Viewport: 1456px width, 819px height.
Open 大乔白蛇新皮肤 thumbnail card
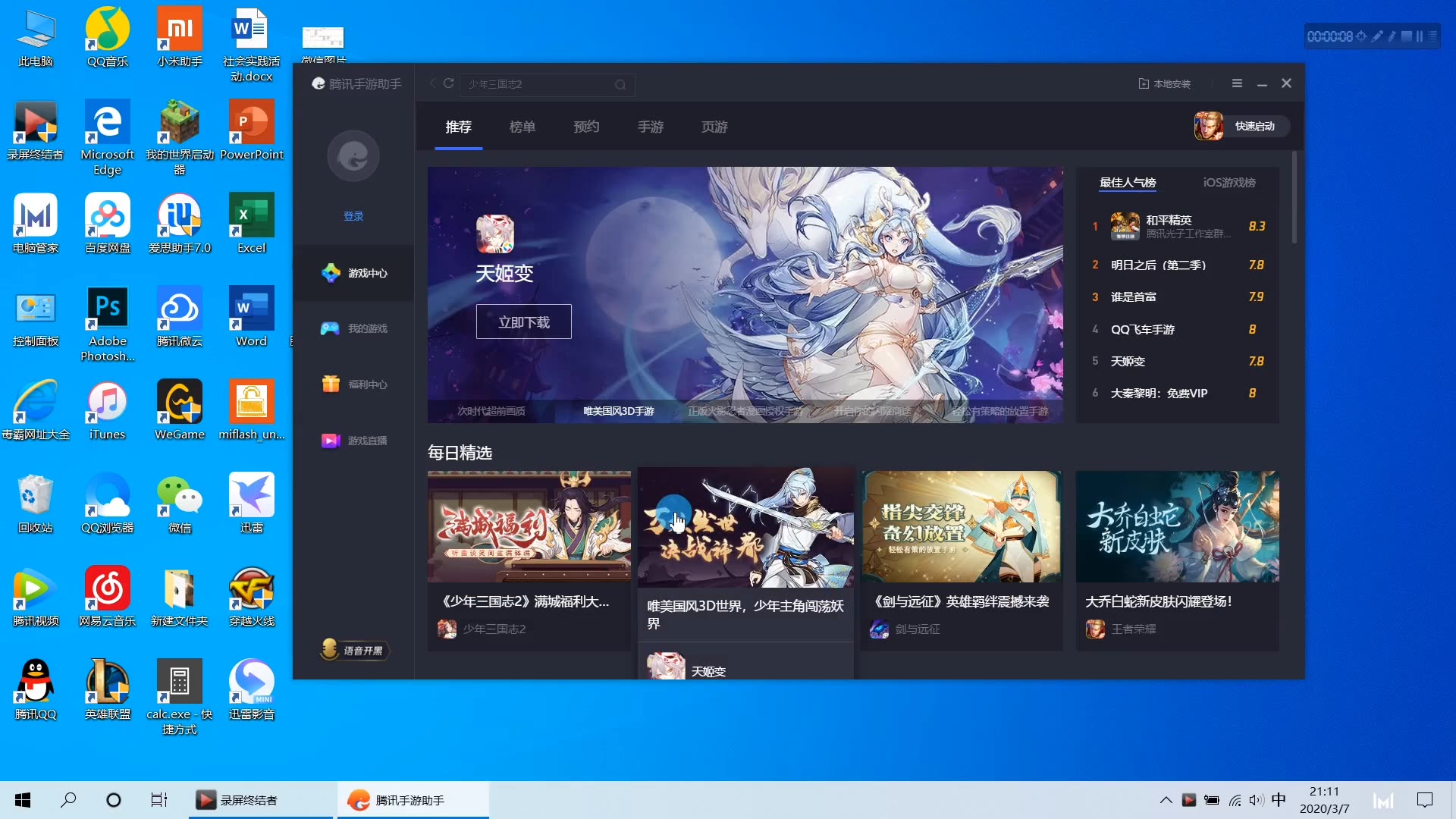tap(1177, 526)
